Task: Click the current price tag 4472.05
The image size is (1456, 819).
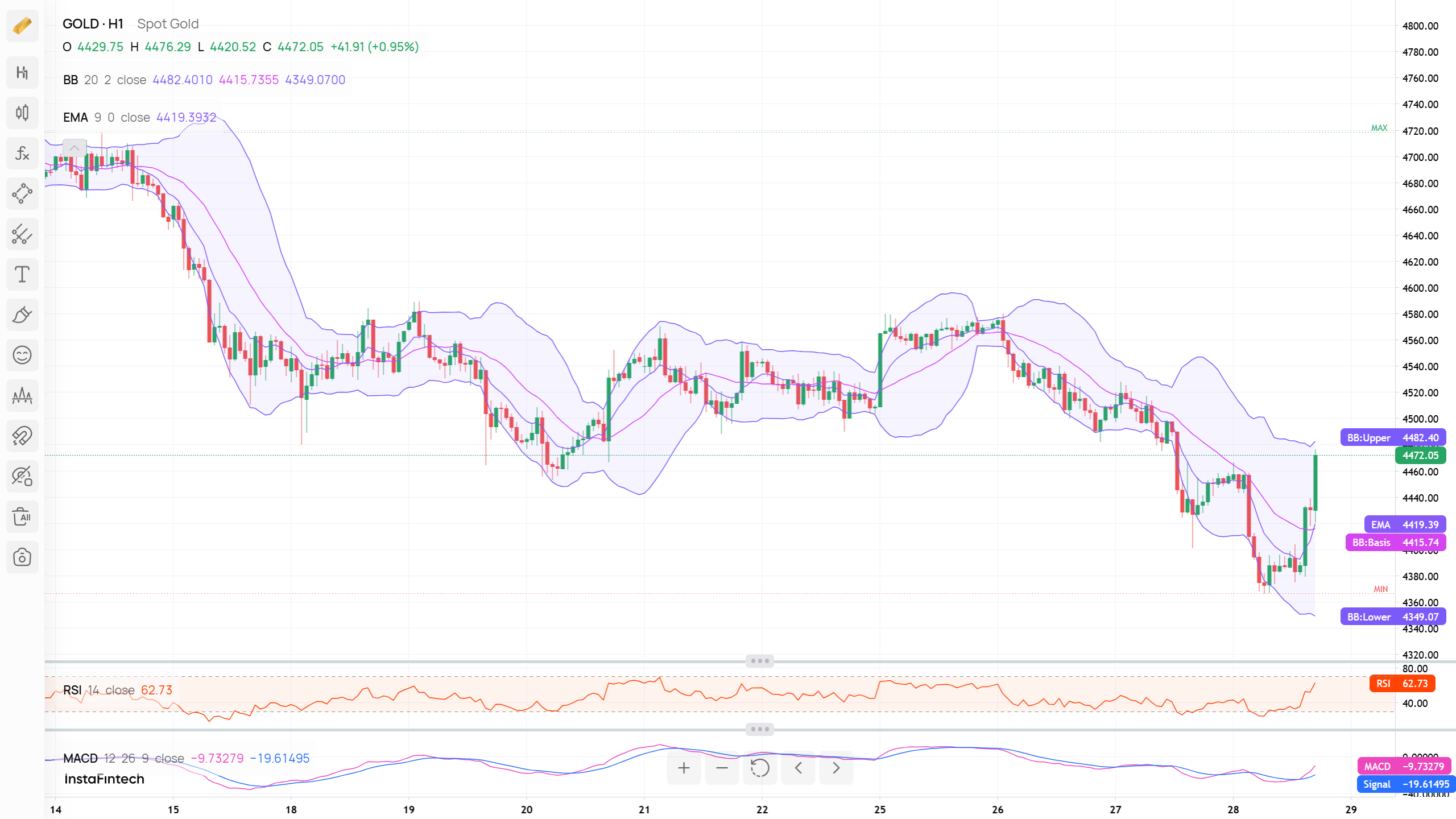Action: click(x=1420, y=455)
